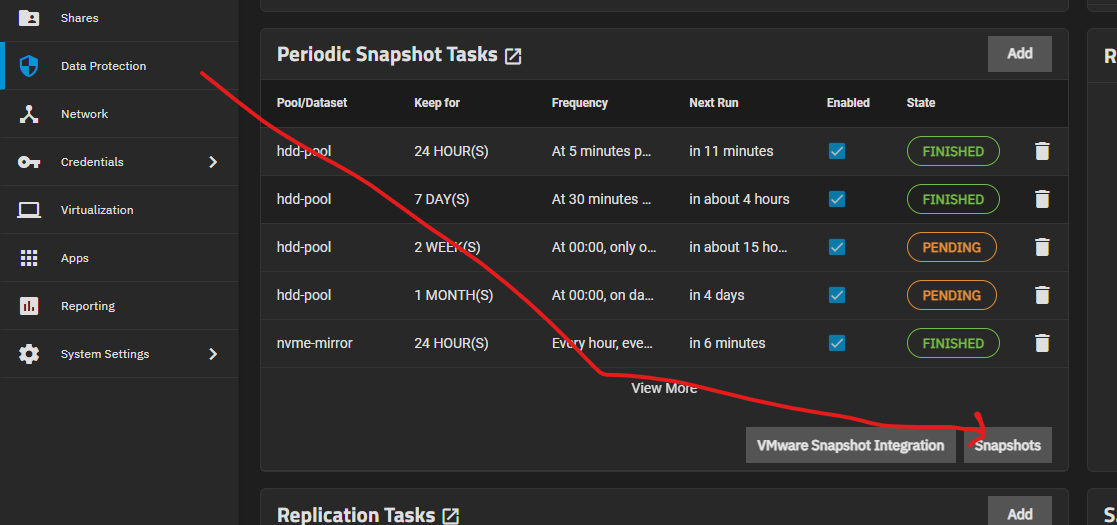Delete the hdd-pool 24 HOUR(S) snapshot task
The height and width of the screenshot is (525, 1117).
(1042, 151)
